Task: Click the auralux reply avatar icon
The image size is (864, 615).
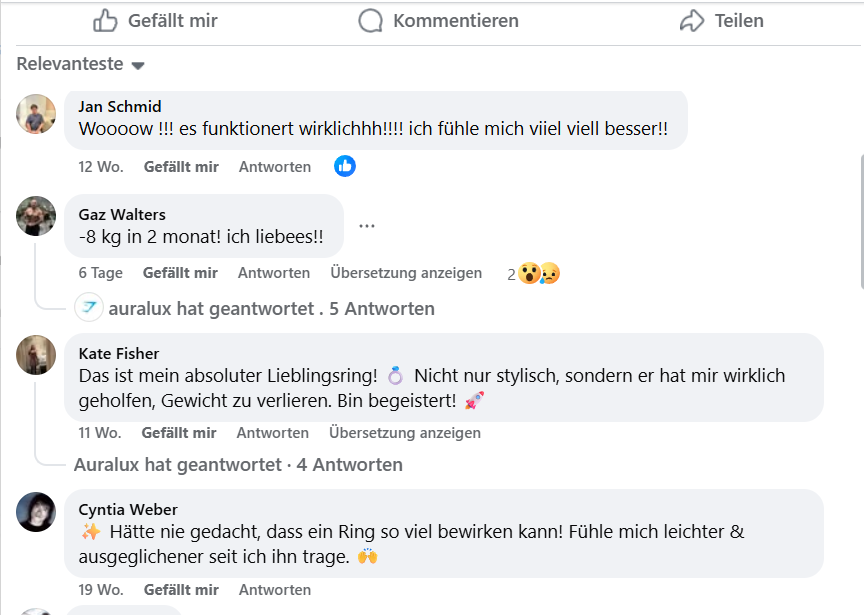Action: click(89, 308)
